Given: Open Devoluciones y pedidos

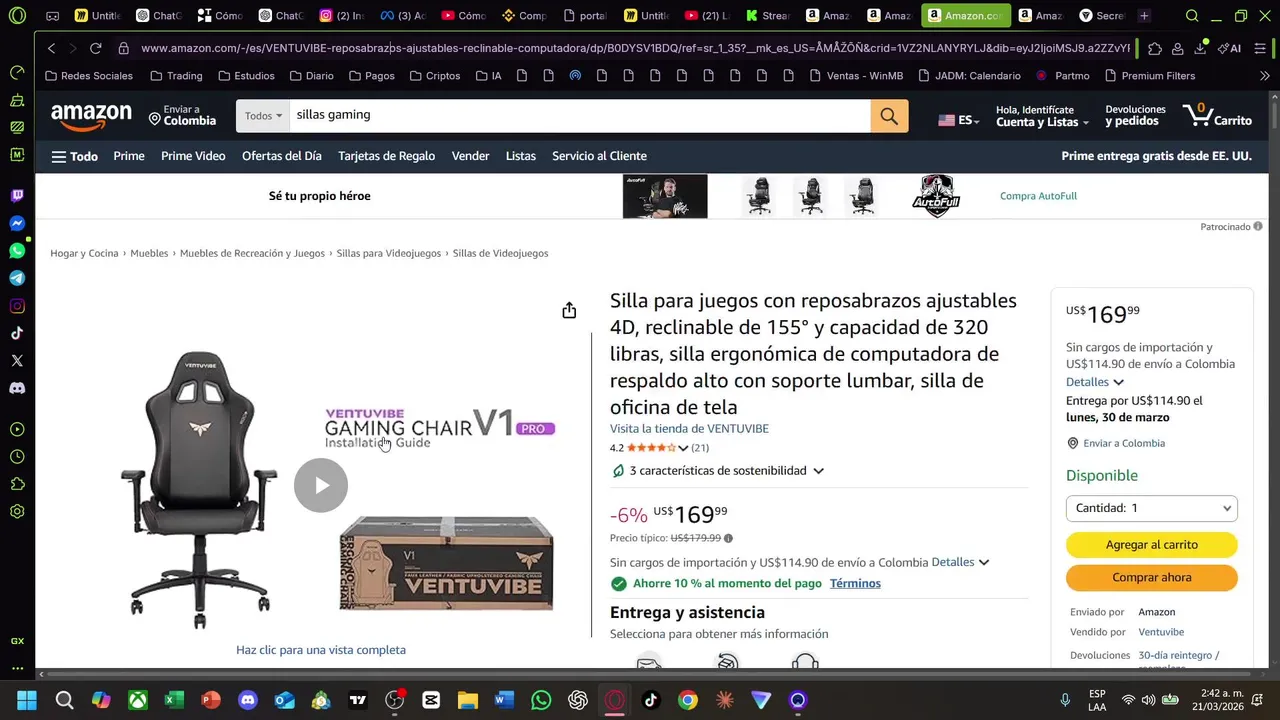Looking at the screenshot, I should coord(1135,116).
